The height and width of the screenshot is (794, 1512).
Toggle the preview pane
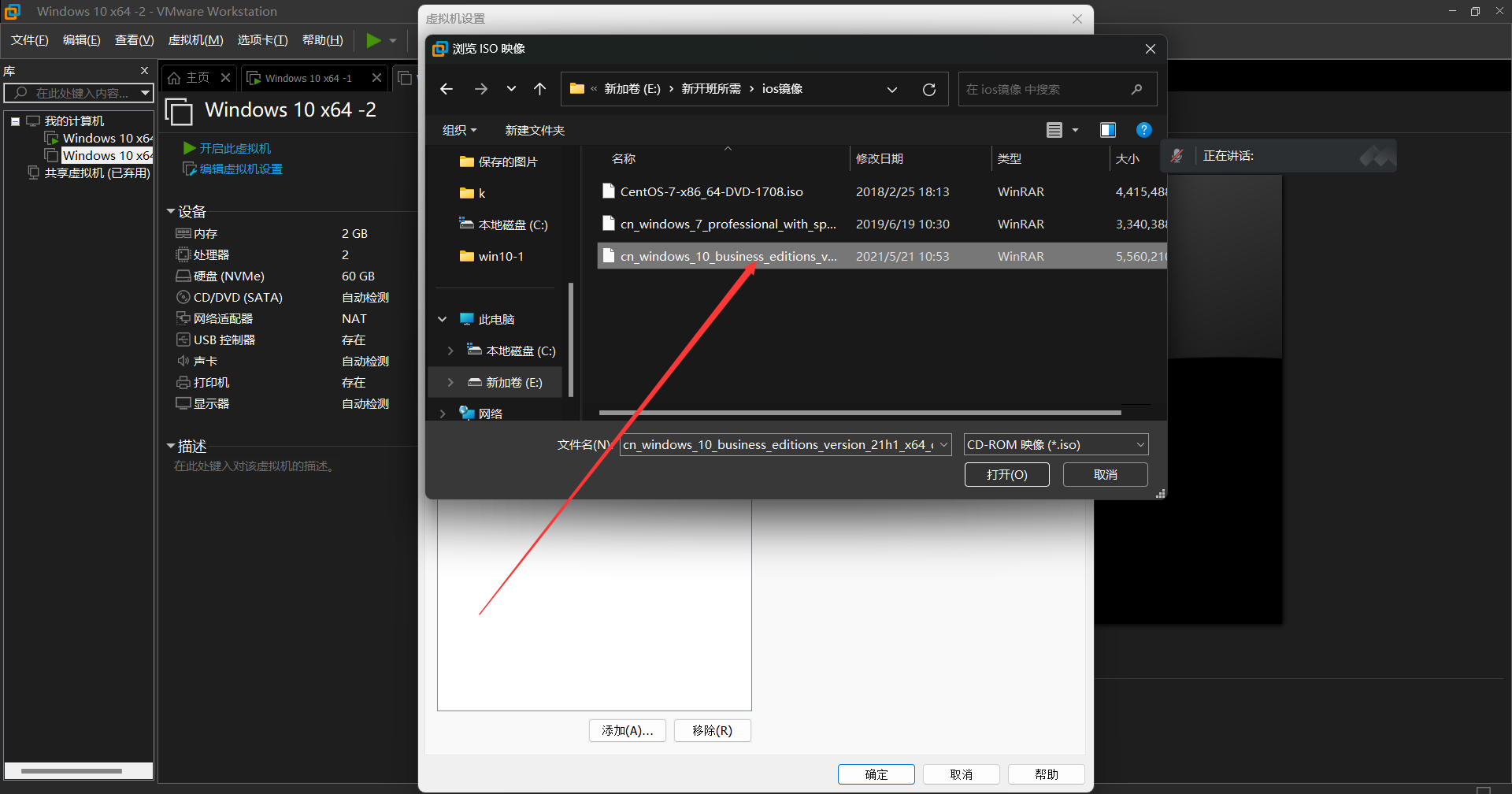pos(1108,130)
